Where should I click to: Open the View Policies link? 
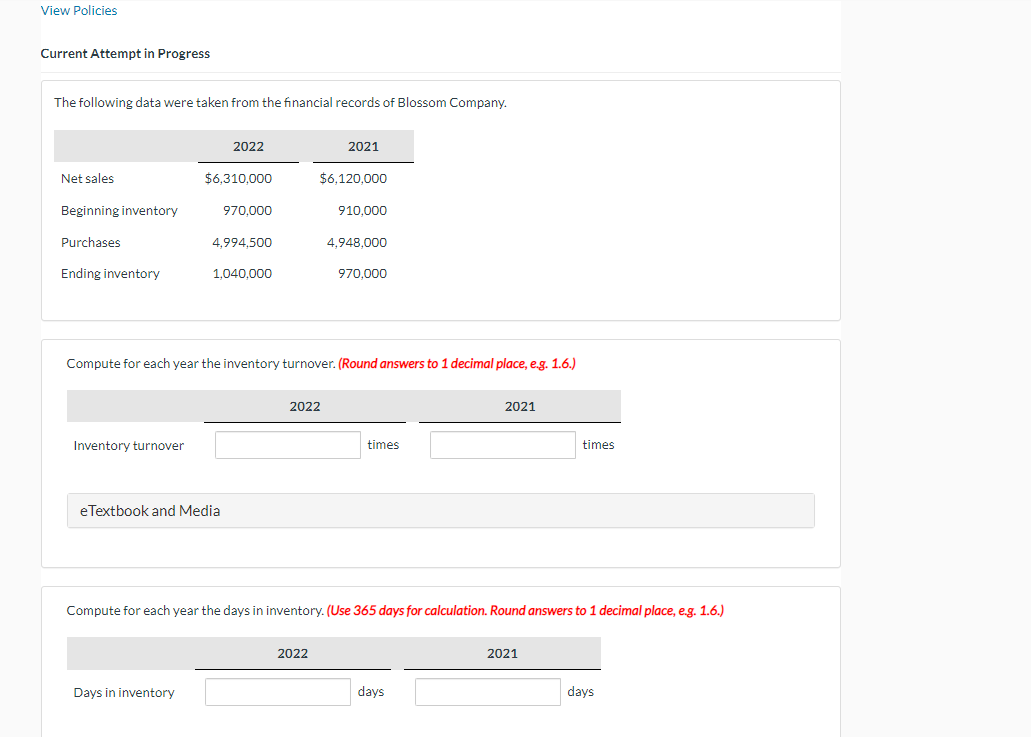[x=79, y=10]
